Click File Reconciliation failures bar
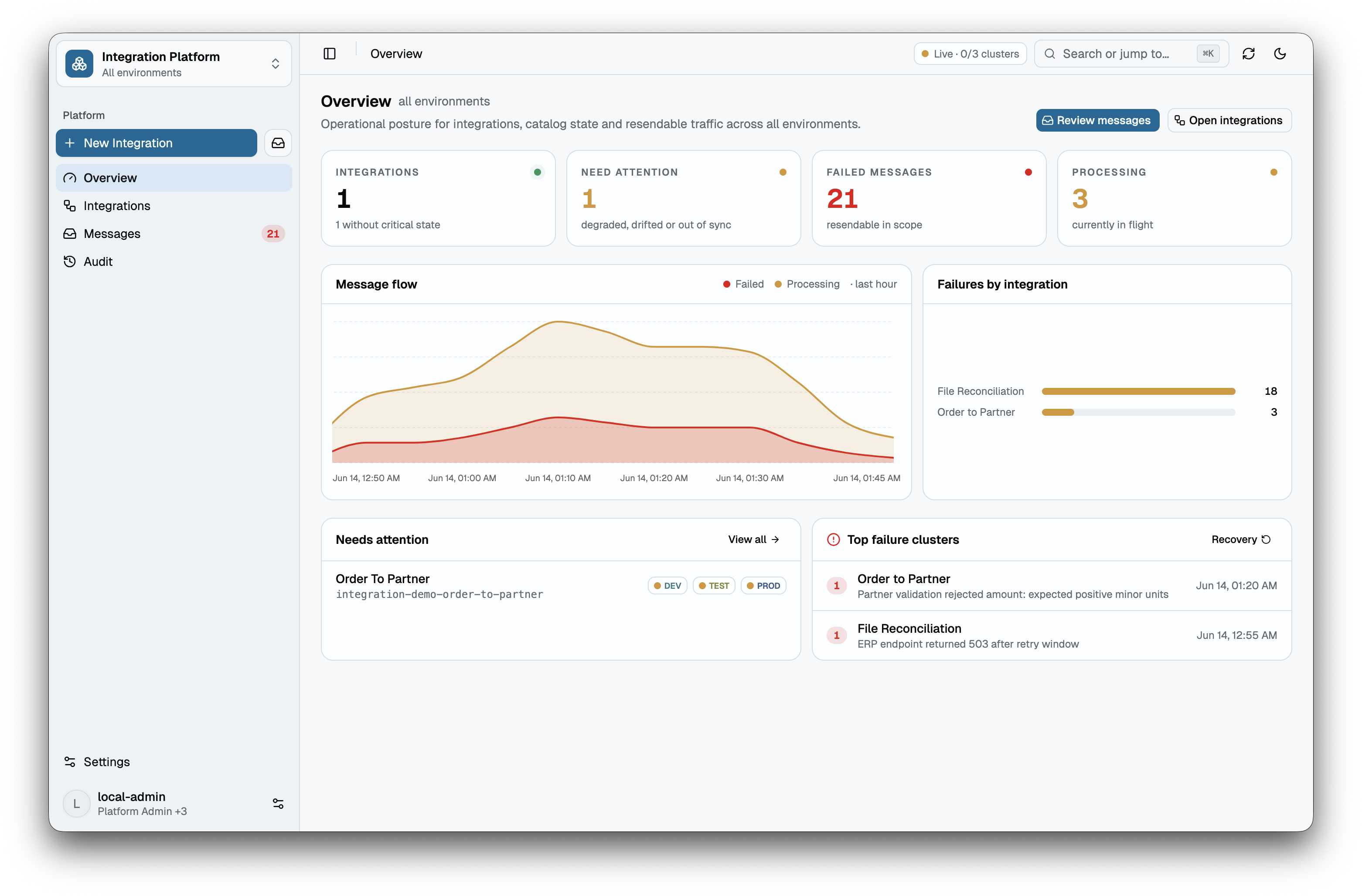Image resolution: width=1362 pixels, height=896 pixels. (x=1139, y=391)
